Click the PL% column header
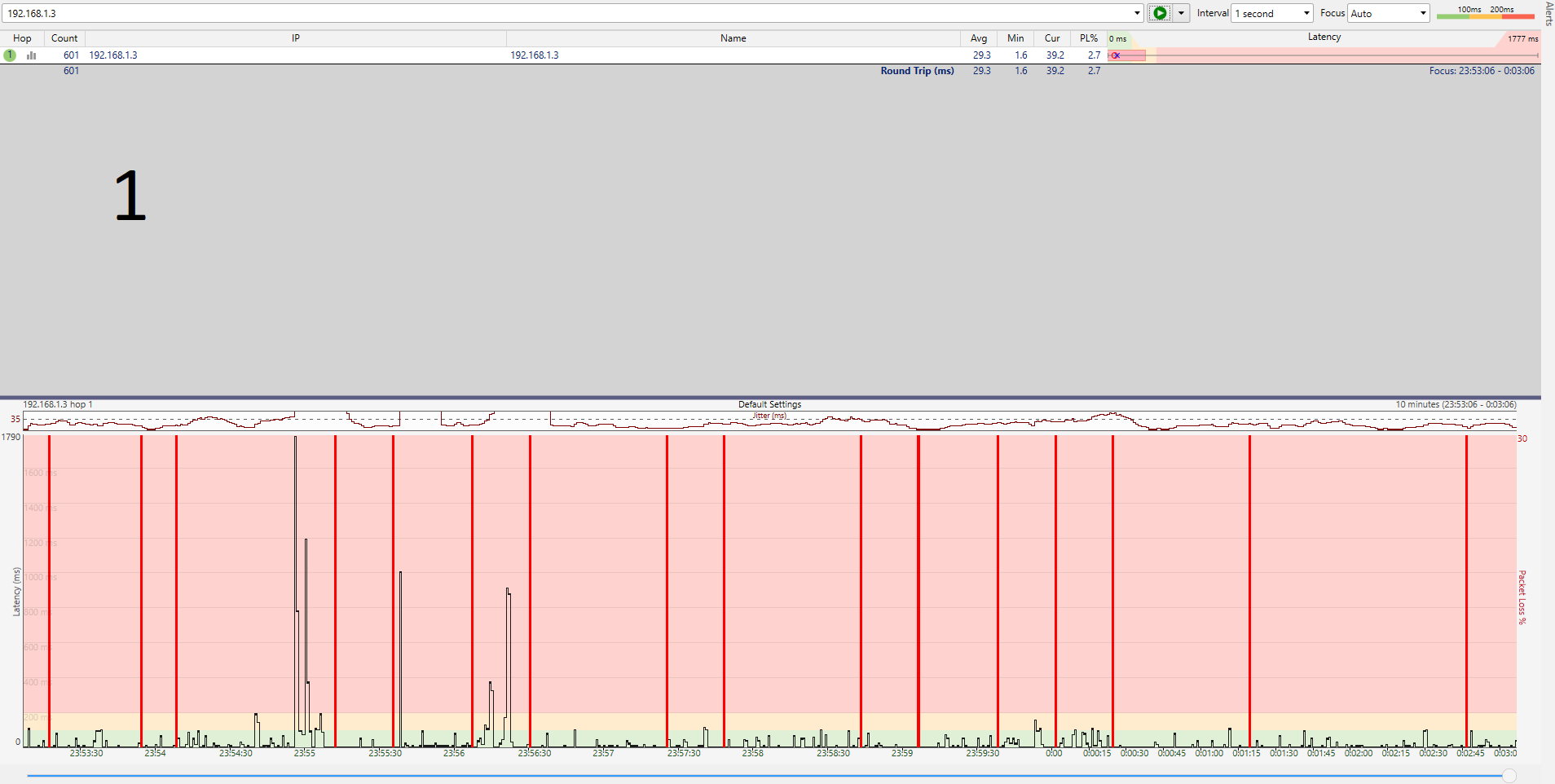Screen dimensions: 1555x784 tap(1088, 38)
